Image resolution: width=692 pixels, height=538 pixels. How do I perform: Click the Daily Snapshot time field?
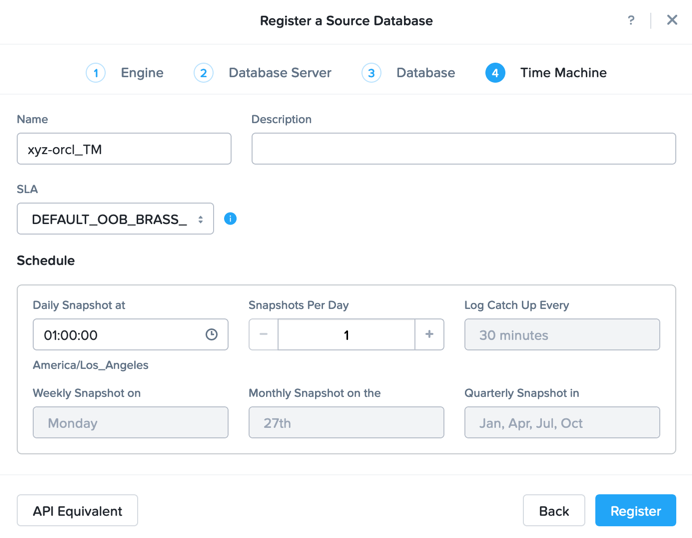coord(131,335)
